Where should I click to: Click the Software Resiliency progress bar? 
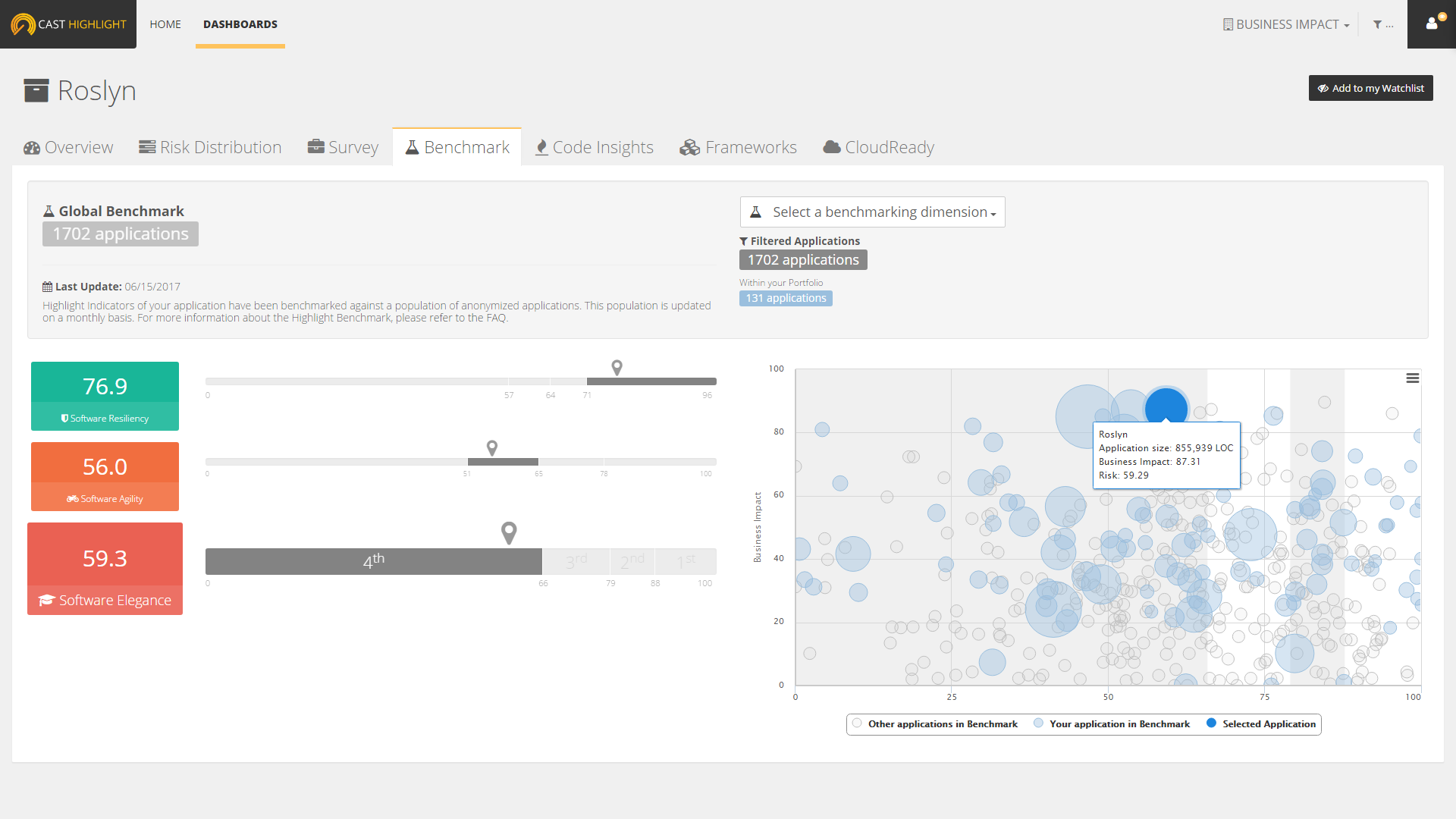(460, 381)
